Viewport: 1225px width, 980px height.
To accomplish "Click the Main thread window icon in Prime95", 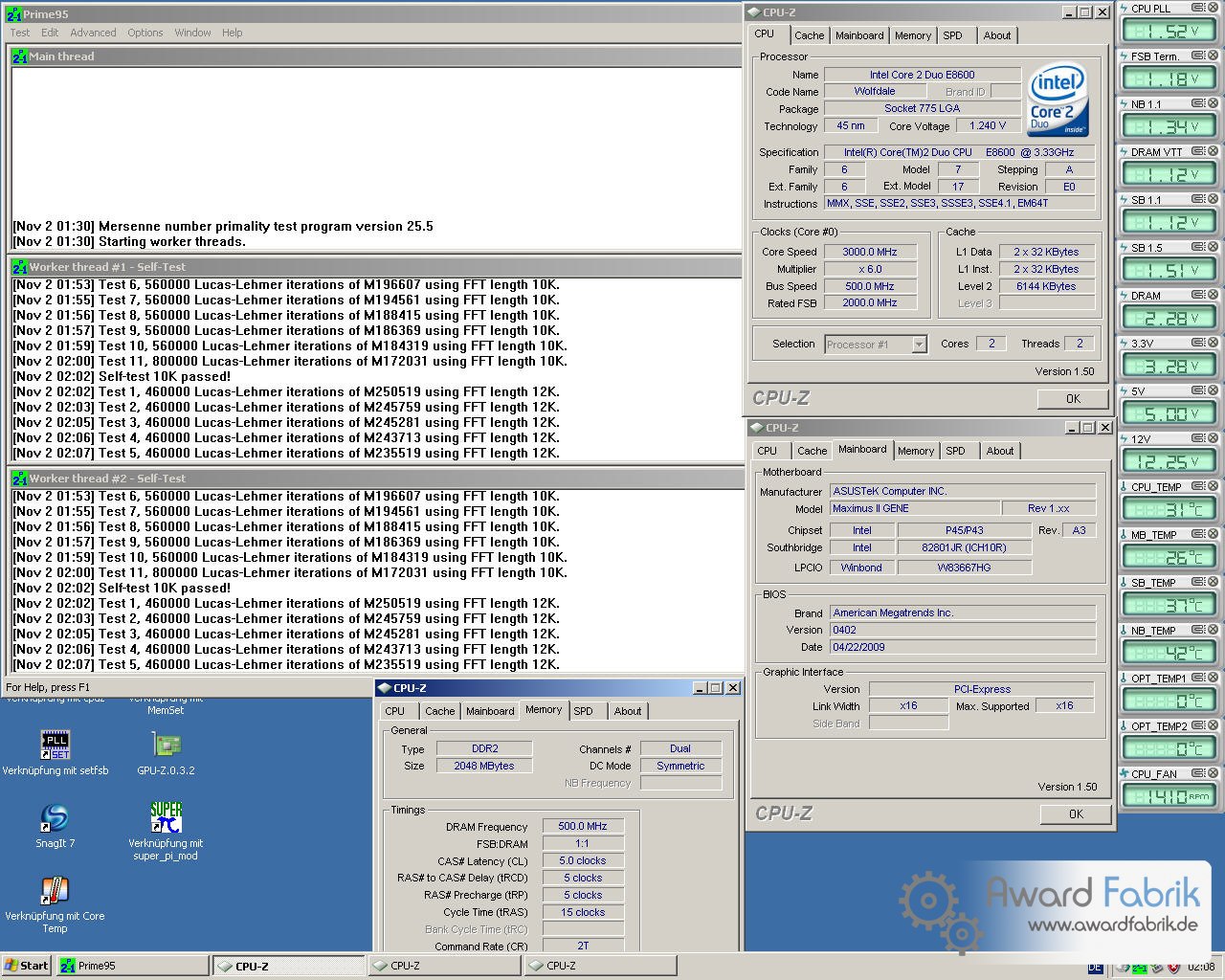I will [19, 56].
